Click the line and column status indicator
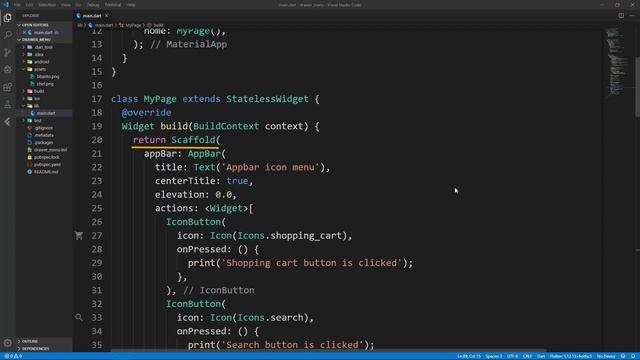The image size is (640, 360). (x=469, y=356)
